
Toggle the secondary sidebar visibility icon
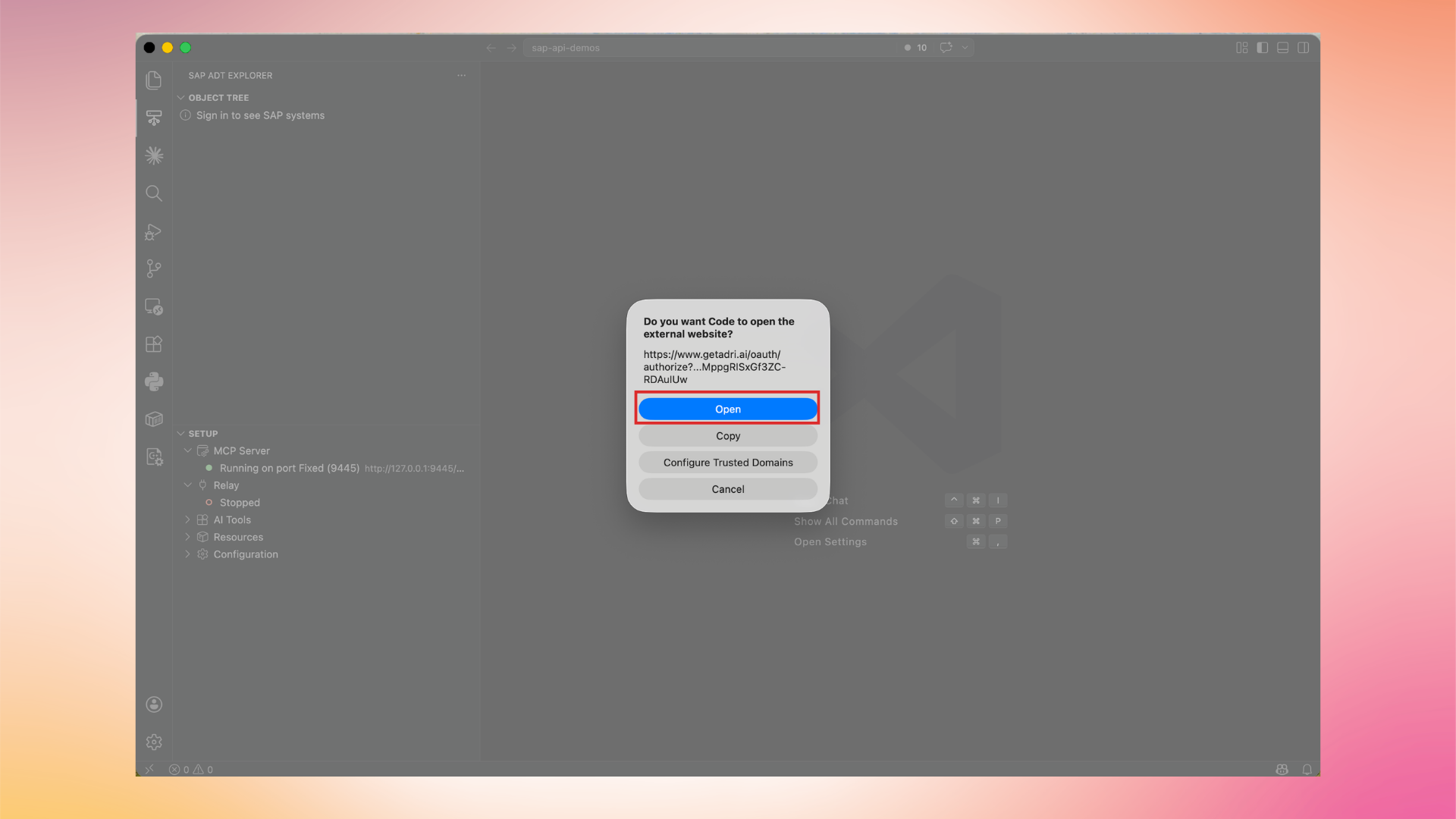click(1304, 47)
